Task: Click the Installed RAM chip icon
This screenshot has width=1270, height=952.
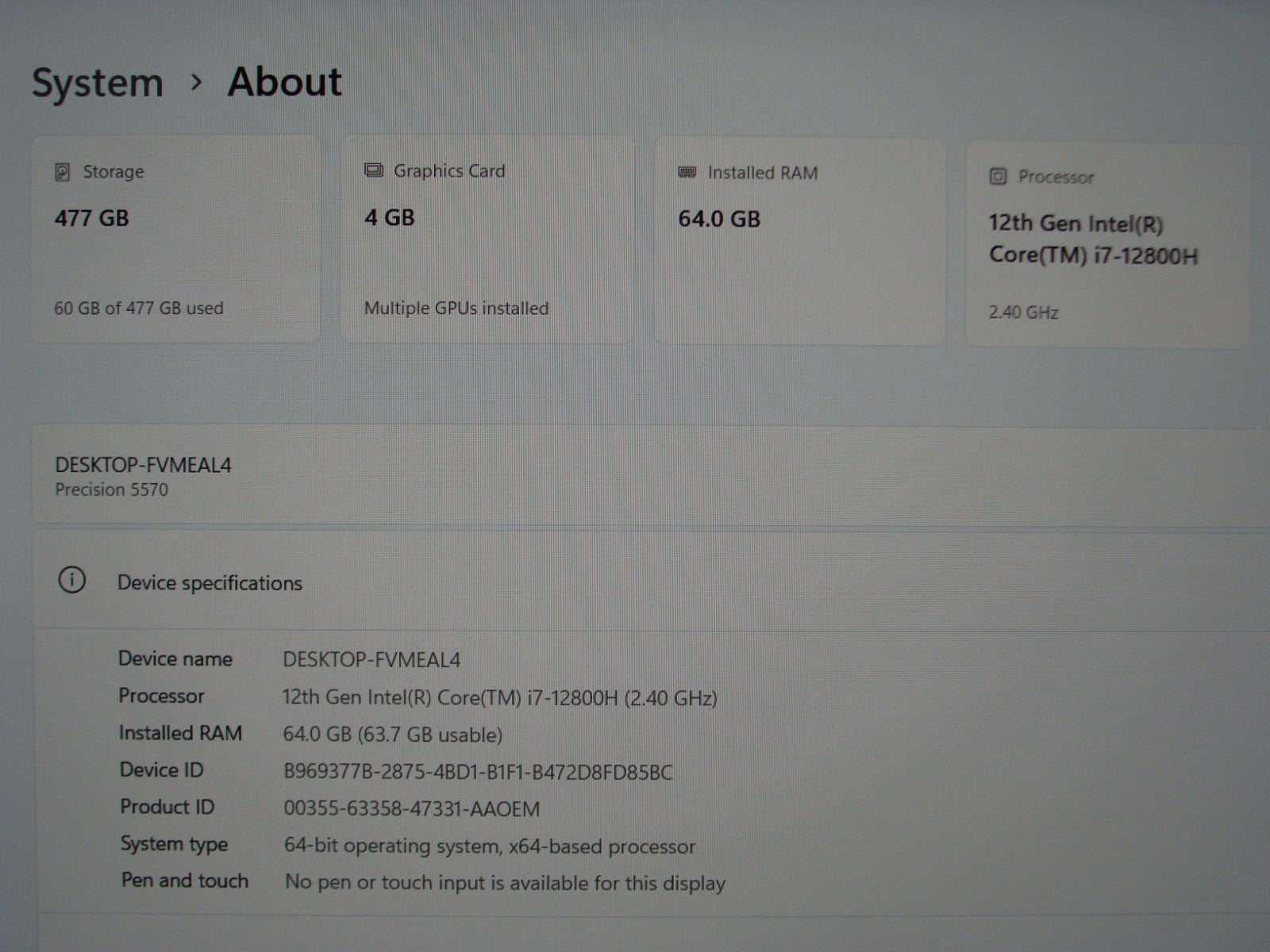Action: pyautogui.click(x=687, y=172)
